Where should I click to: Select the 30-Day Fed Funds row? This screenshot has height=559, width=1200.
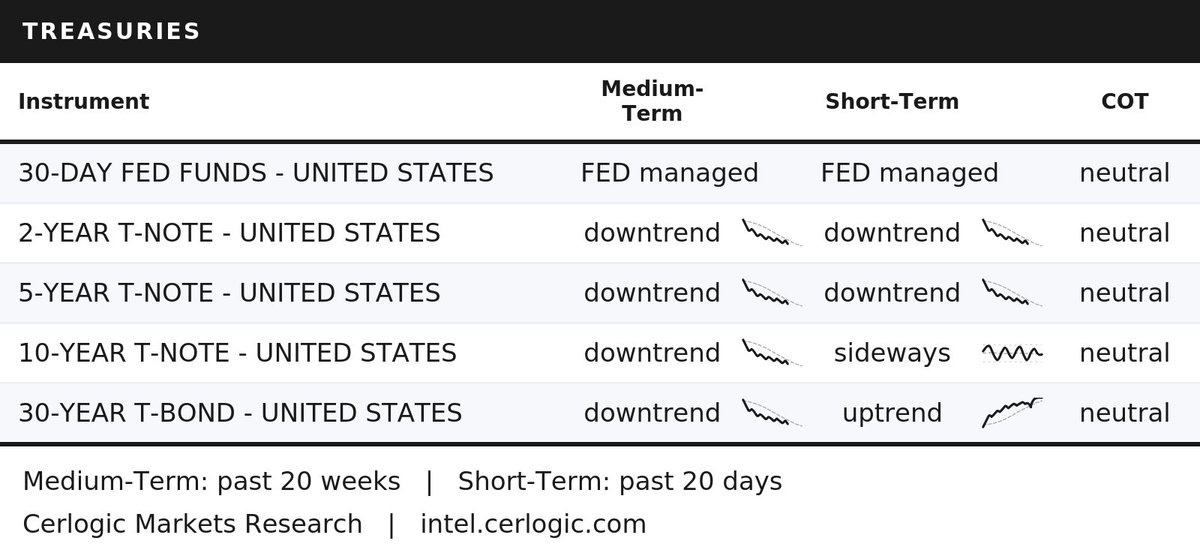[600, 173]
